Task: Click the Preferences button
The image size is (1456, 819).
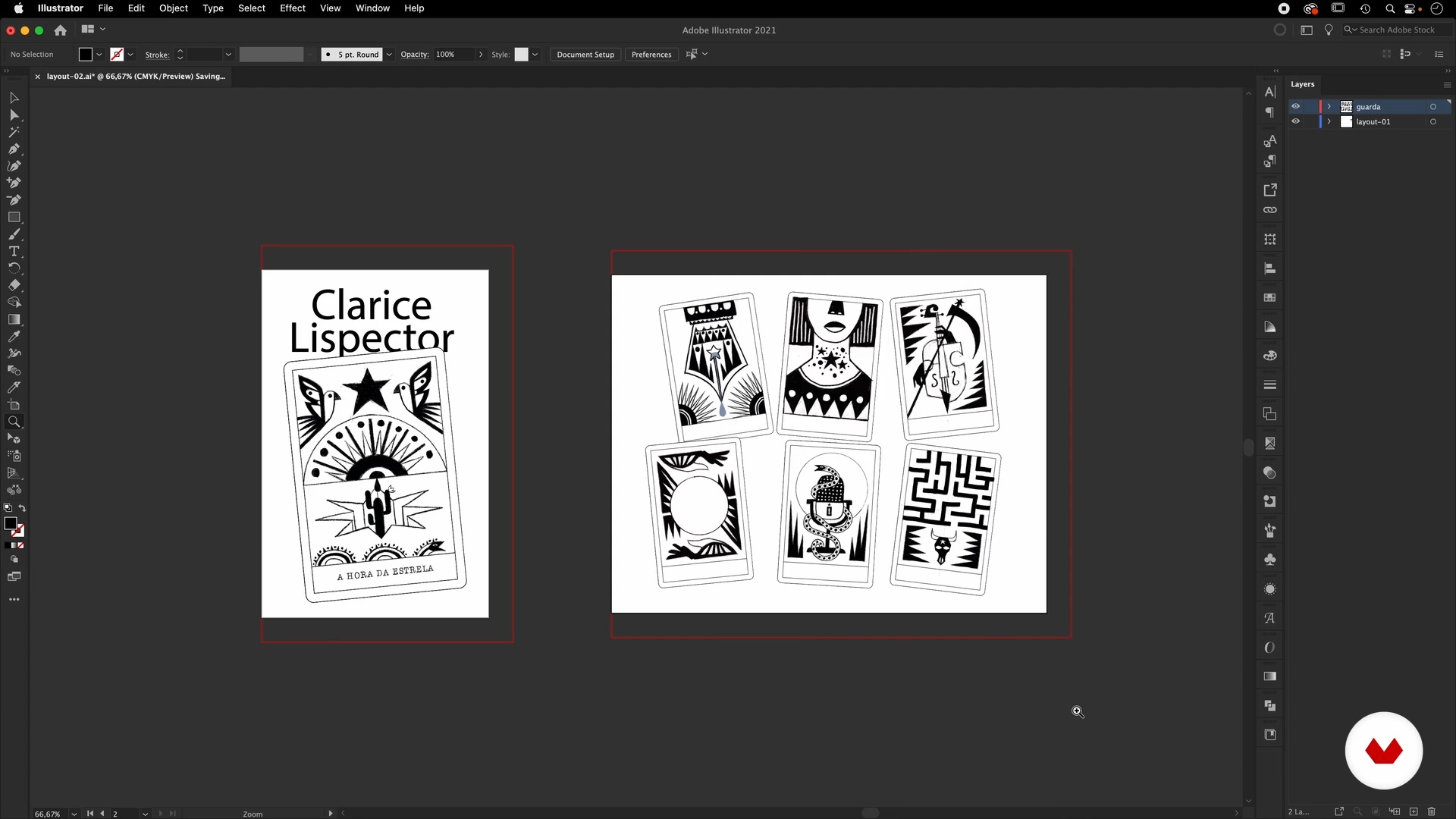Action: click(x=651, y=55)
